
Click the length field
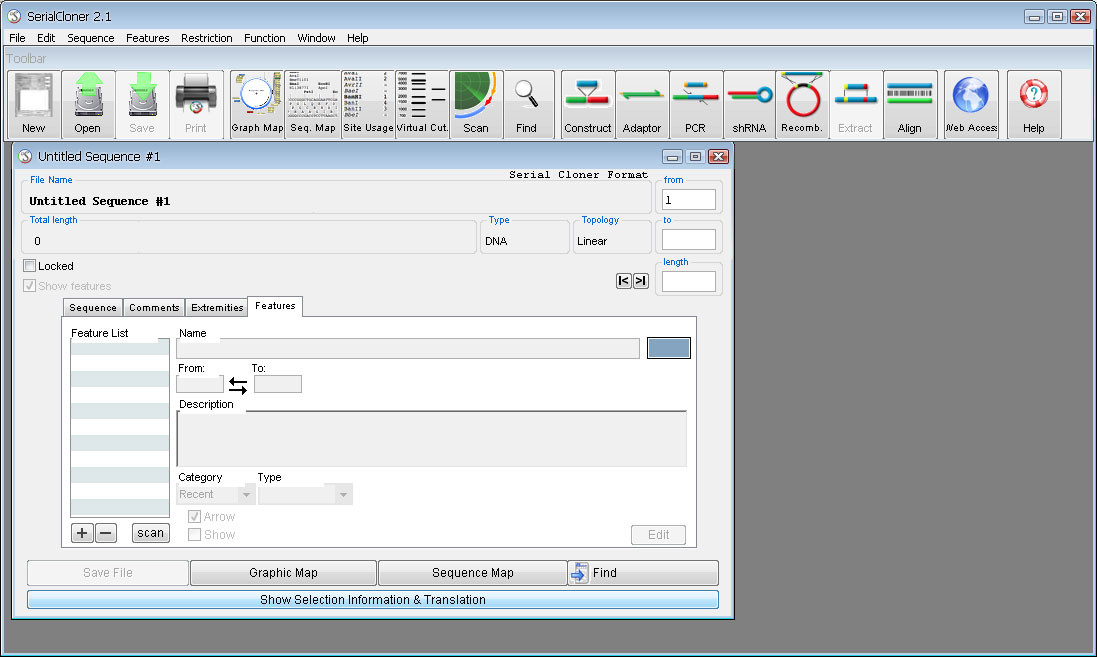tap(688, 281)
